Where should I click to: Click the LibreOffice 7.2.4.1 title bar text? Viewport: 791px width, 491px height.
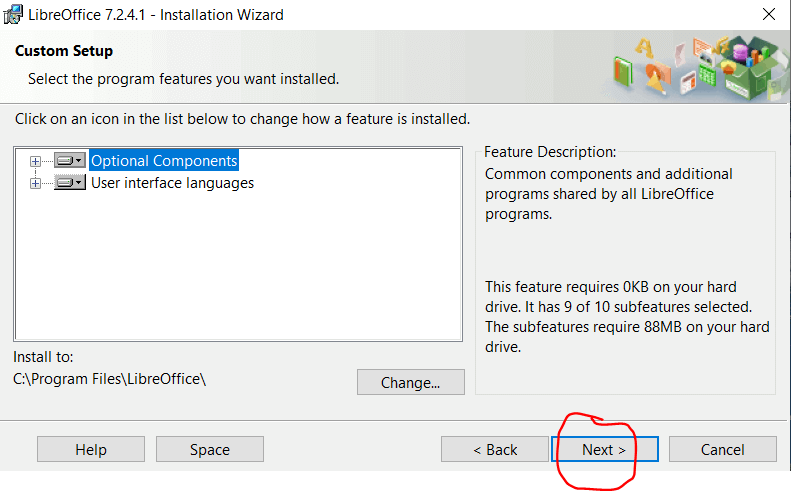pos(160,15)
